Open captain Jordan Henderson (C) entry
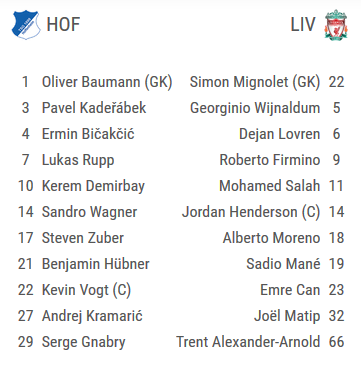 tap(251, 212)
